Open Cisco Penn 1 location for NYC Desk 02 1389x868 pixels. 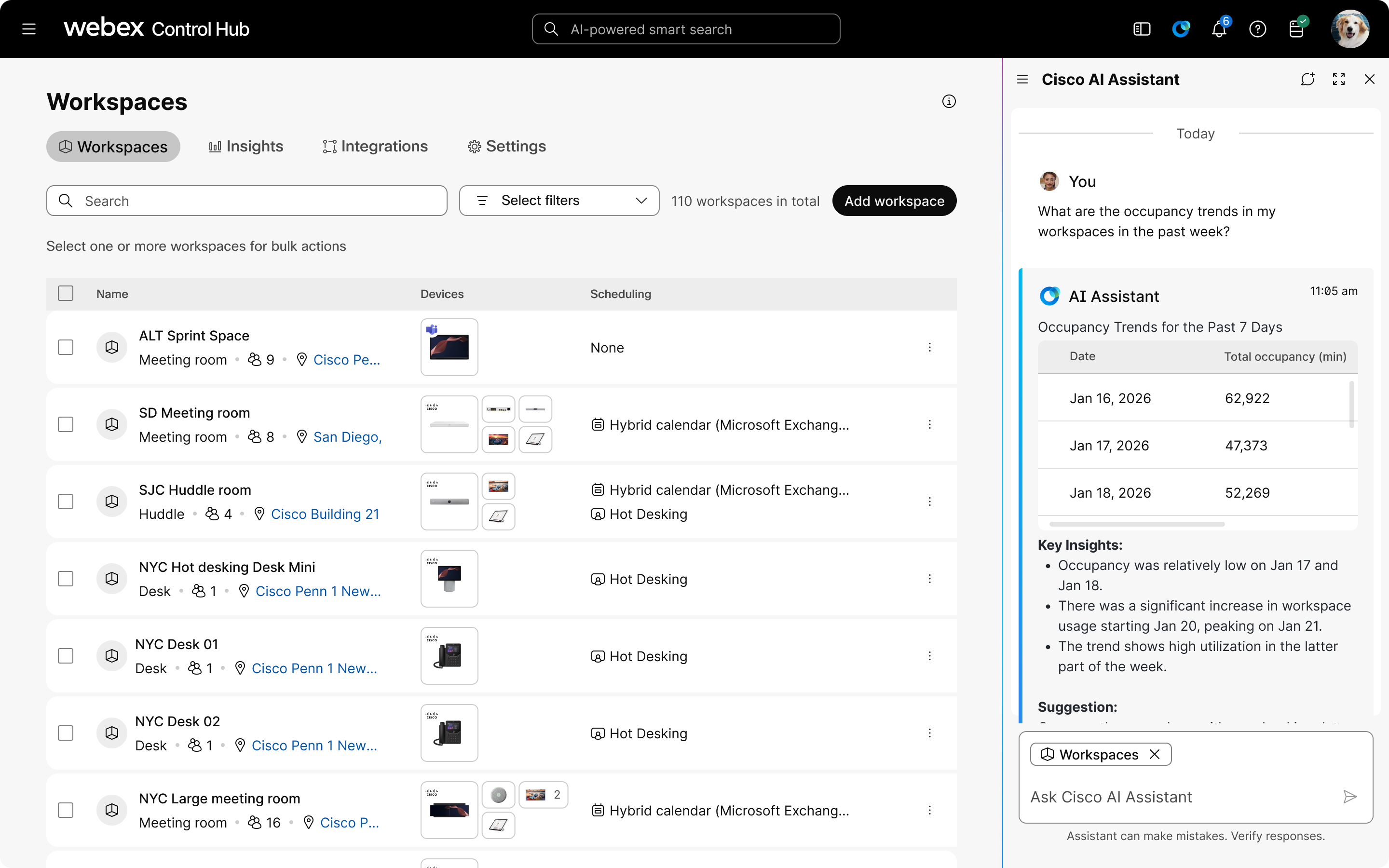[314, 745]
